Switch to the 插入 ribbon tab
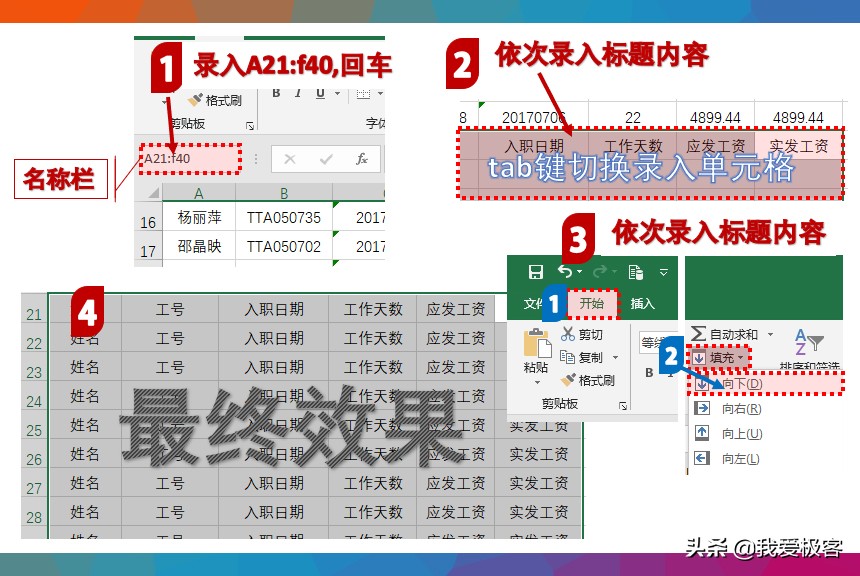This screenshot has width=860, height=576. tap(643, 302)
